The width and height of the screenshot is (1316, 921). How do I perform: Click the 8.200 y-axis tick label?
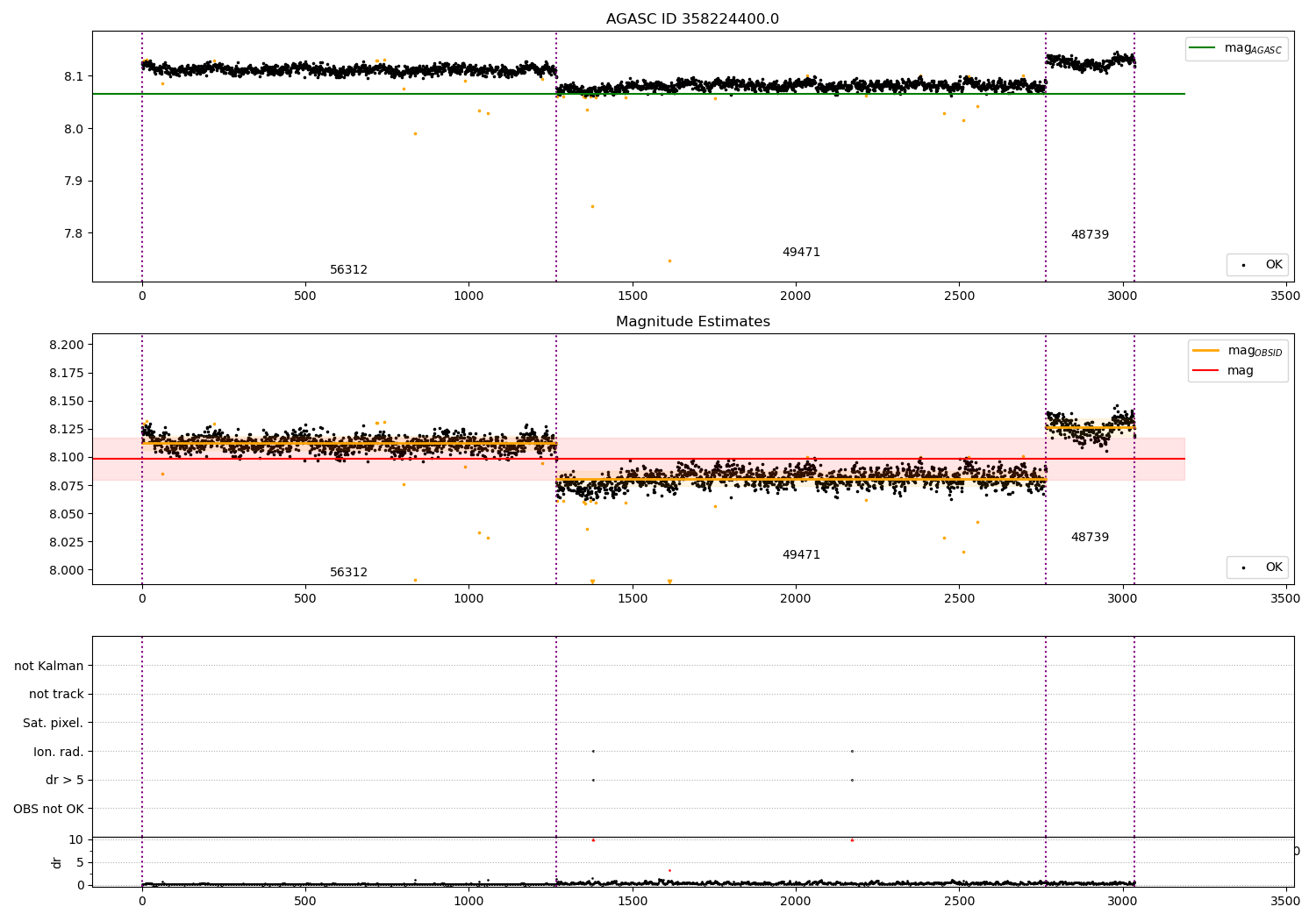pyautogui.click(x=67, y=345)
